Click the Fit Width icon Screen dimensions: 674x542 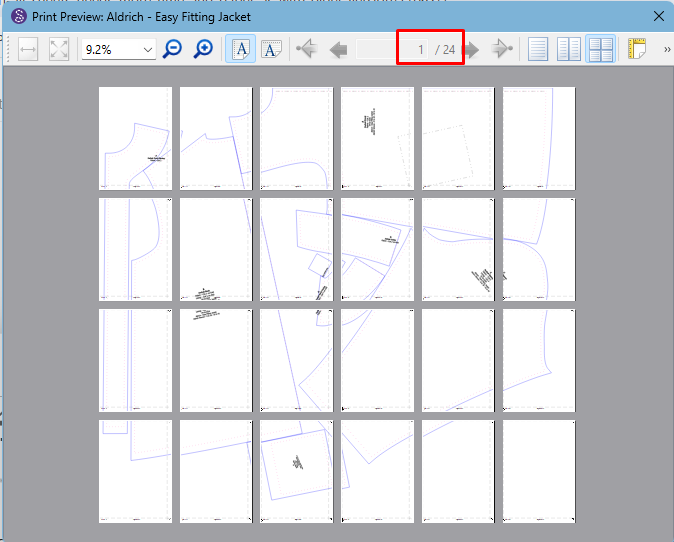coord(28,49)
